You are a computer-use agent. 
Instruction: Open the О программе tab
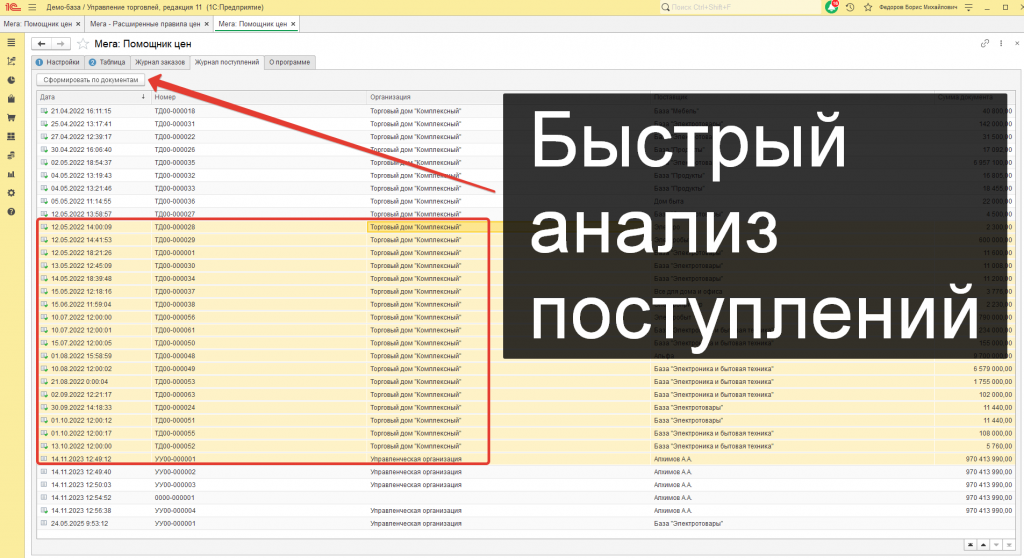pos(290,62)
